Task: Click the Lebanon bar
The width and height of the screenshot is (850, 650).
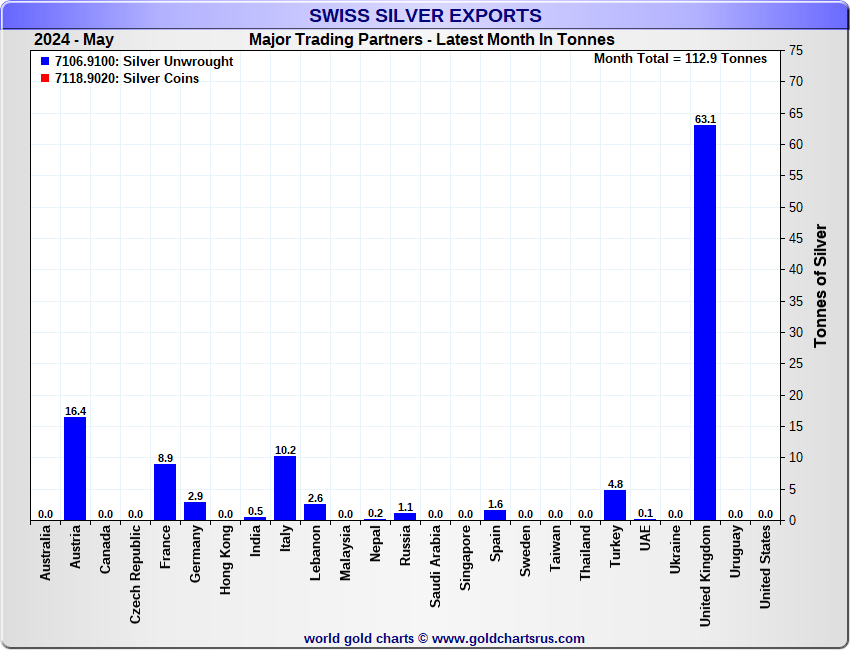Action: pyautogui.click(x=315, y=512)
